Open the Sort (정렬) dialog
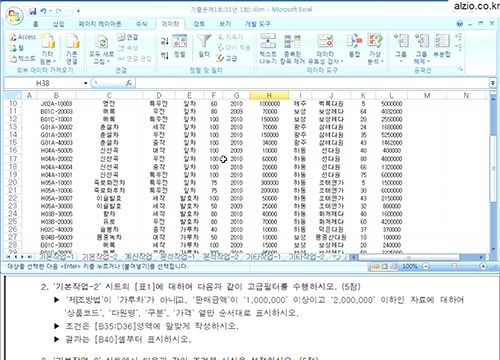The width and height of the screenshot is (500, 360). (x=180, y=46)
